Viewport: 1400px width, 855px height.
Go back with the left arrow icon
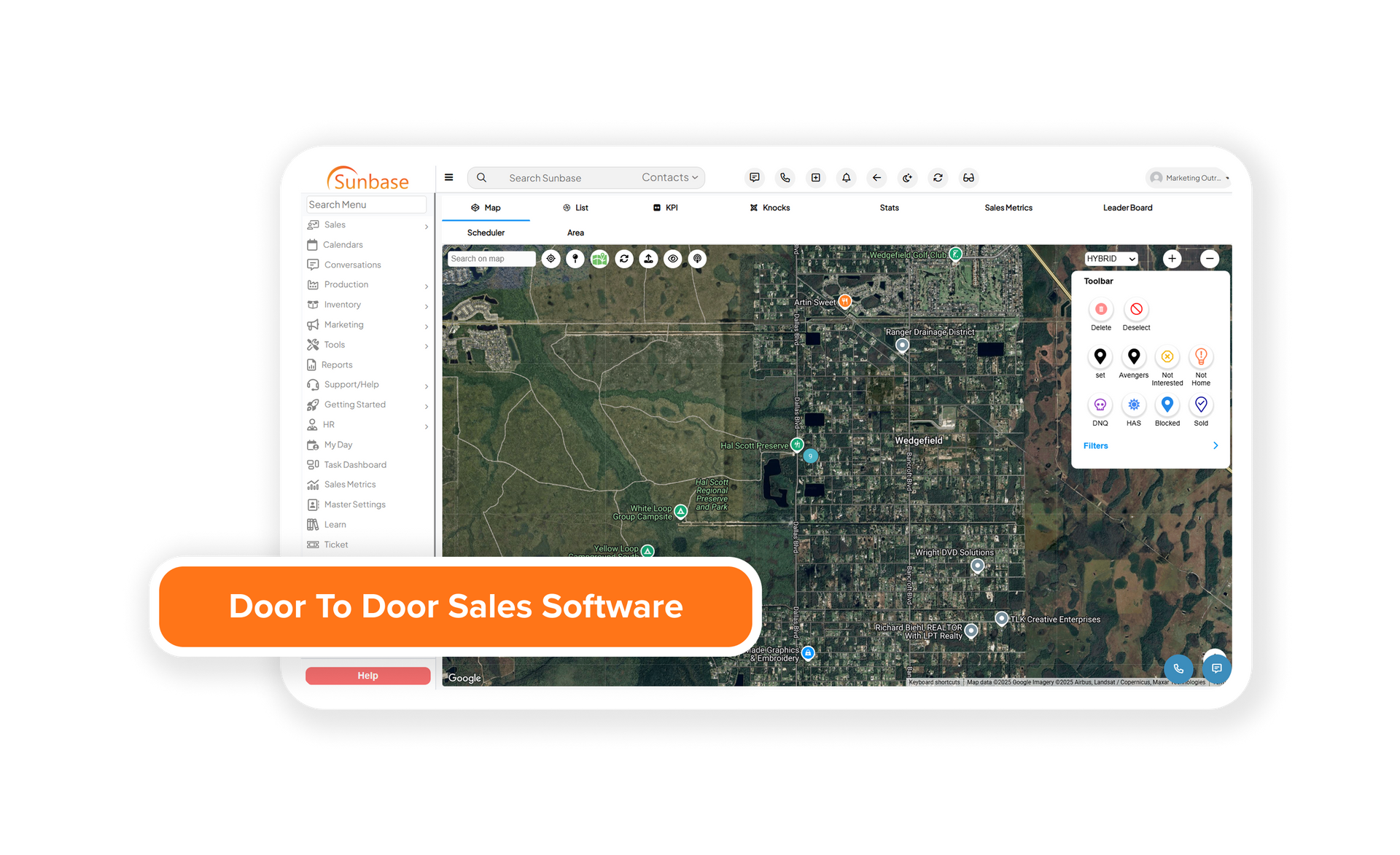pos(877,177)
